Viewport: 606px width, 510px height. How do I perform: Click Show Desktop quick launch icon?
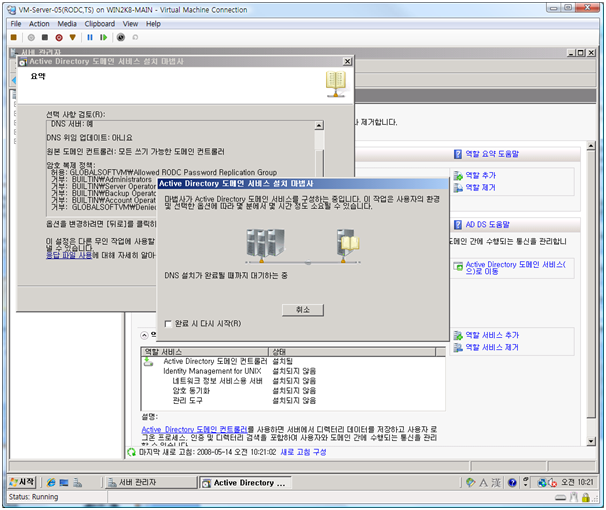coord(64,483)
